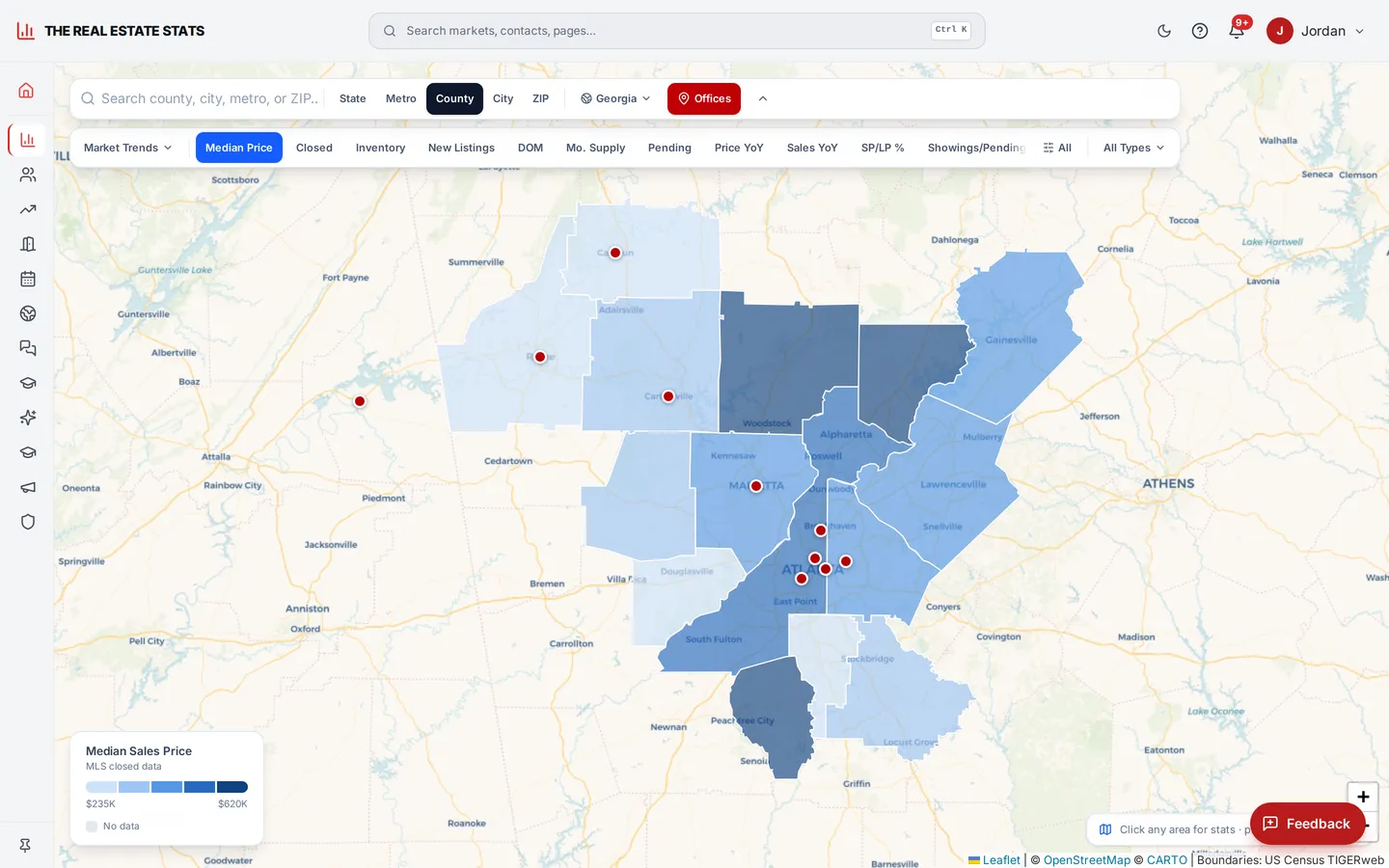Open the Home icon in the sidebar
The width and height of the screenshot is (1389, 868).
pyautogui.click(x=27, y=91)
